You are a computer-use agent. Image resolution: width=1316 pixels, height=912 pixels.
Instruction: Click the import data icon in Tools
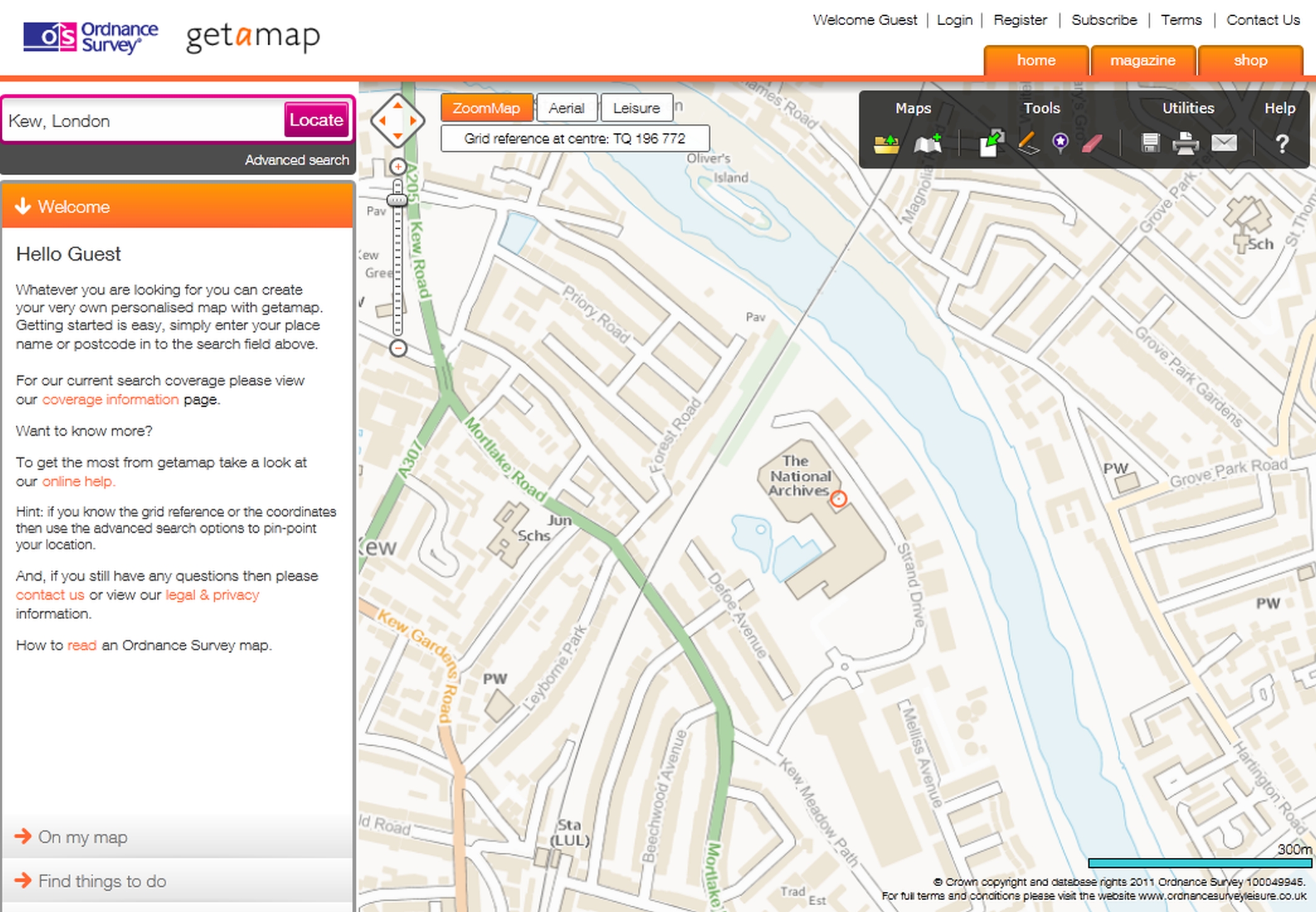click(992, 144)
